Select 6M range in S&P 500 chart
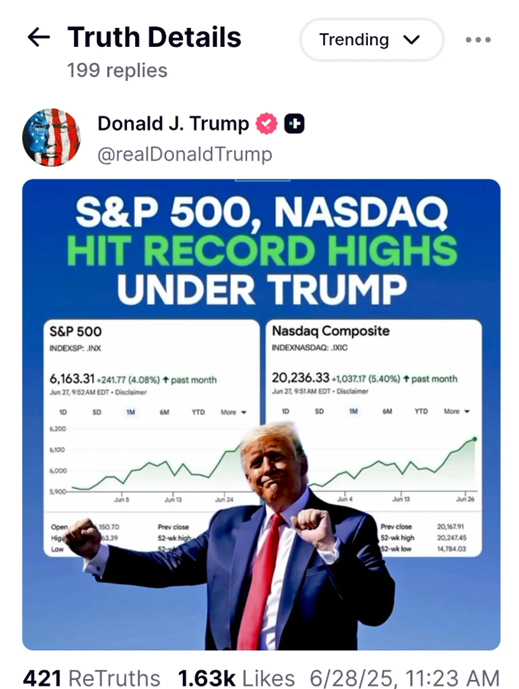Image resolution: width=519 pixels, height=689 pixels. click(x=164, y=412)
